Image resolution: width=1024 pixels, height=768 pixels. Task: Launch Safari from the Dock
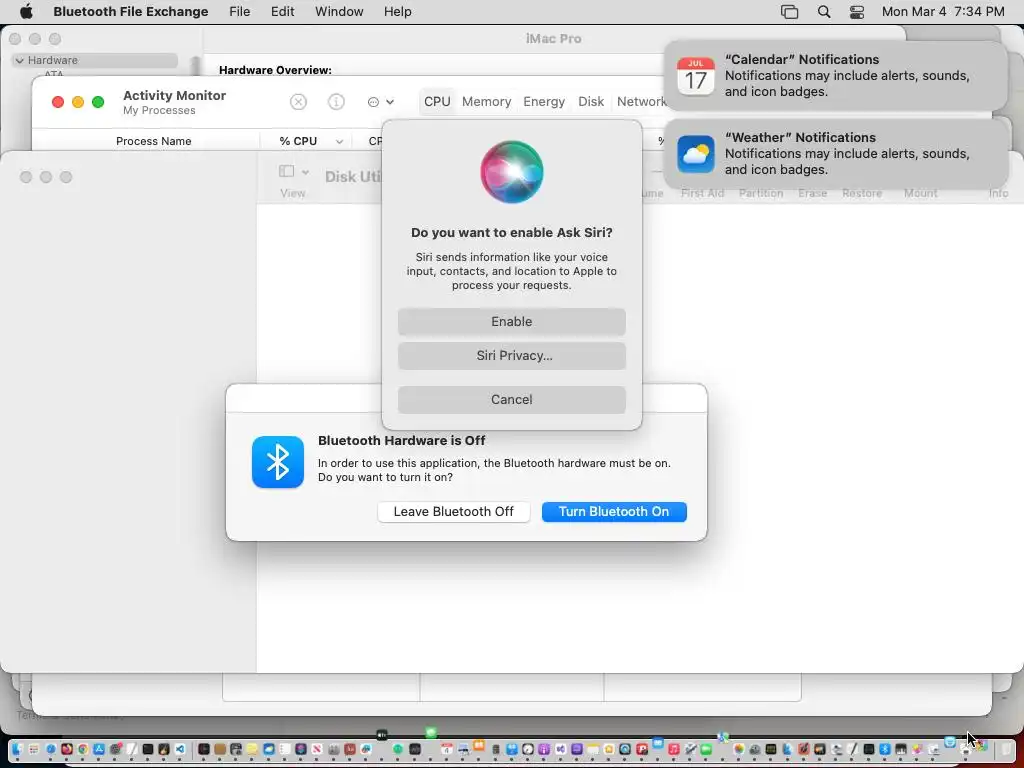pos(50,748)
